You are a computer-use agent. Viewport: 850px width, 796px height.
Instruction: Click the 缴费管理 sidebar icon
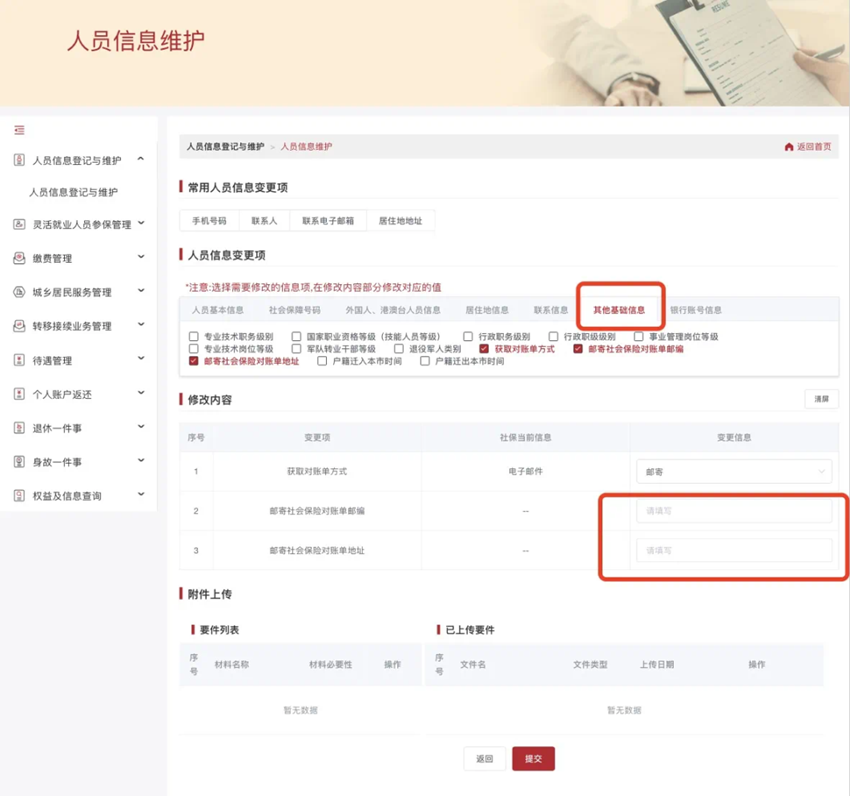(19, 258)
